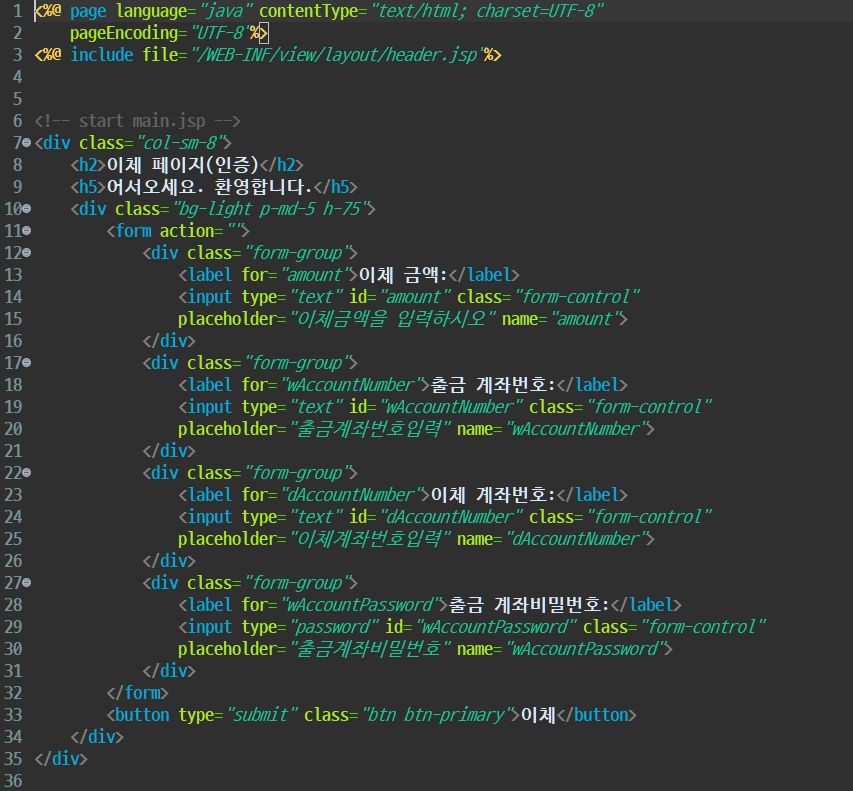Screen dimensions: 853x791
Task: Collapse the fold marker on line 7
Action: tap(27, 143)
